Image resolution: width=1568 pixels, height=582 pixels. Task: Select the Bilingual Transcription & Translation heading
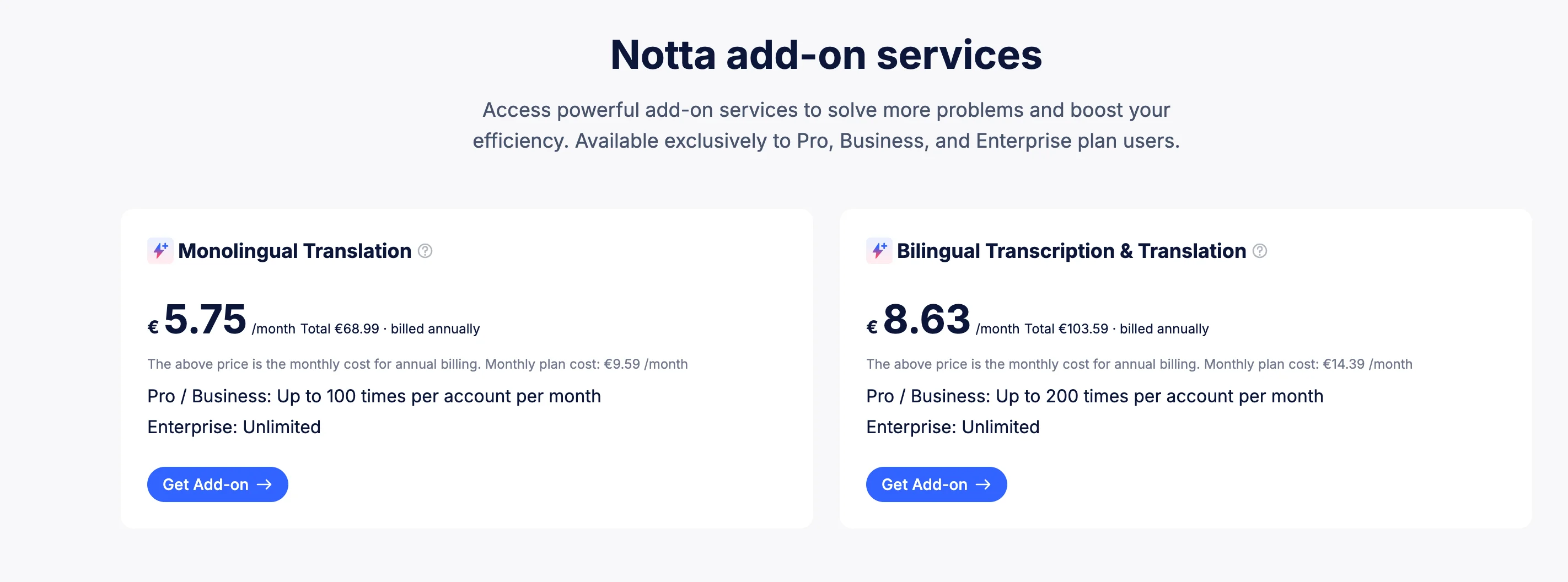(1071, 251)
